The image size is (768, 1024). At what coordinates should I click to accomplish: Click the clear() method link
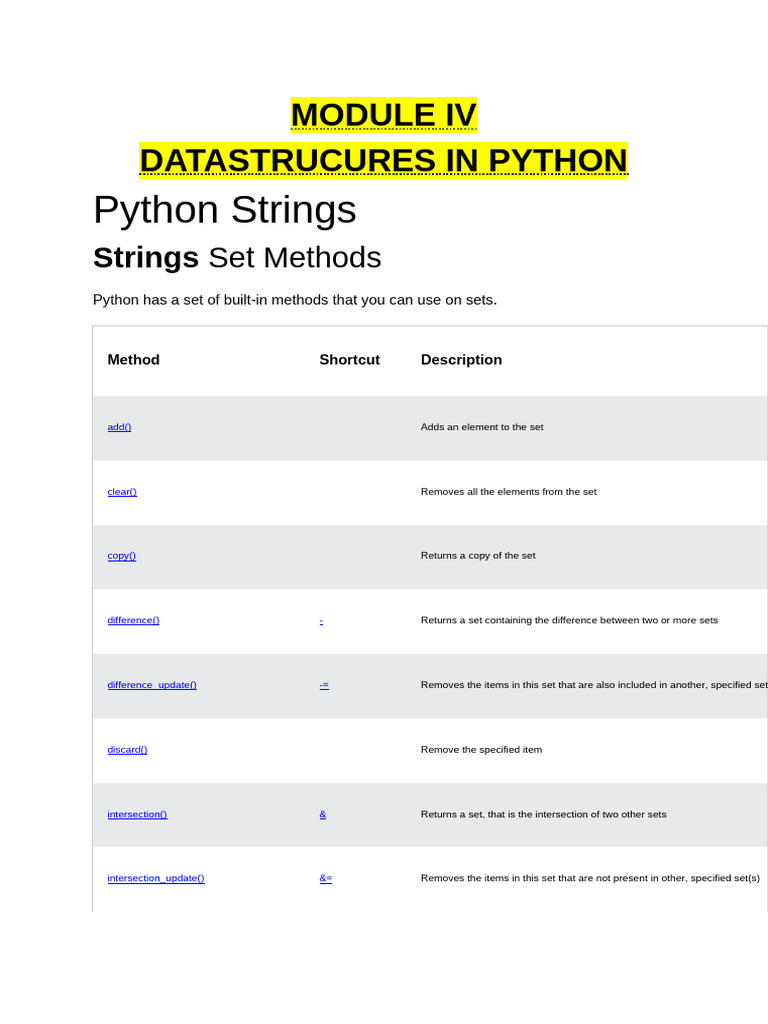point(122,492)
